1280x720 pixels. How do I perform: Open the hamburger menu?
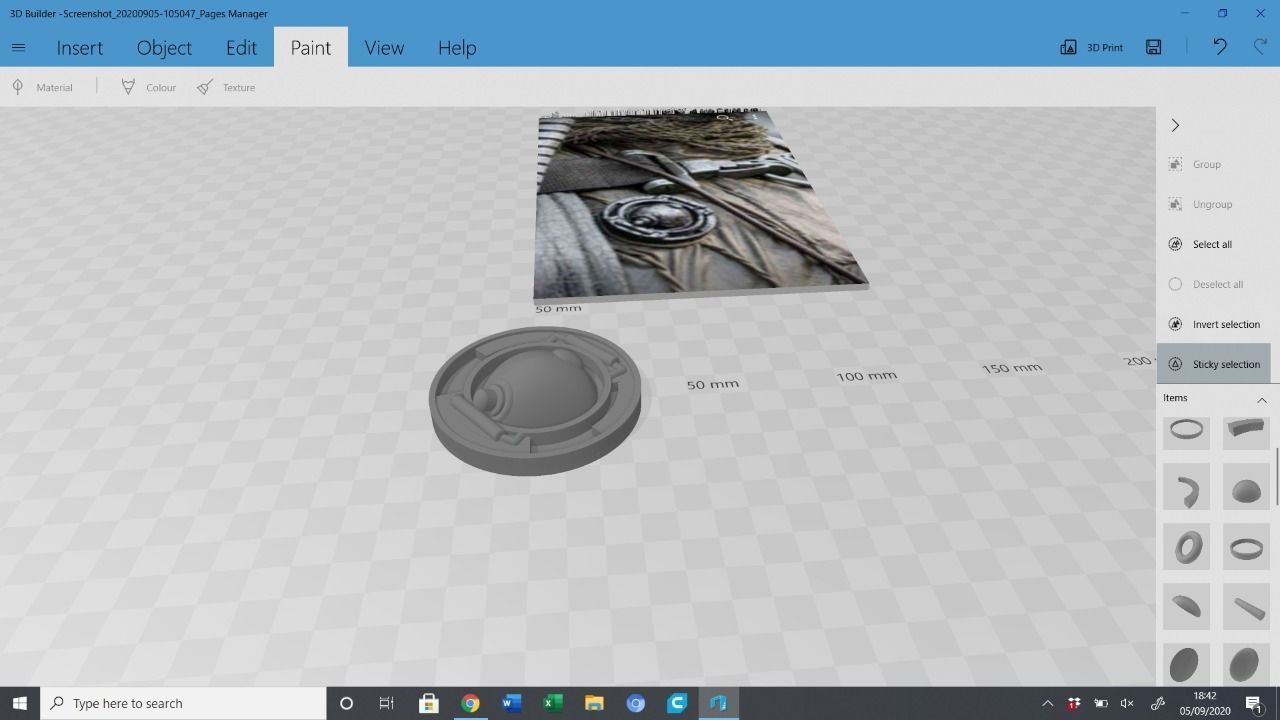(x=18, y=47)
